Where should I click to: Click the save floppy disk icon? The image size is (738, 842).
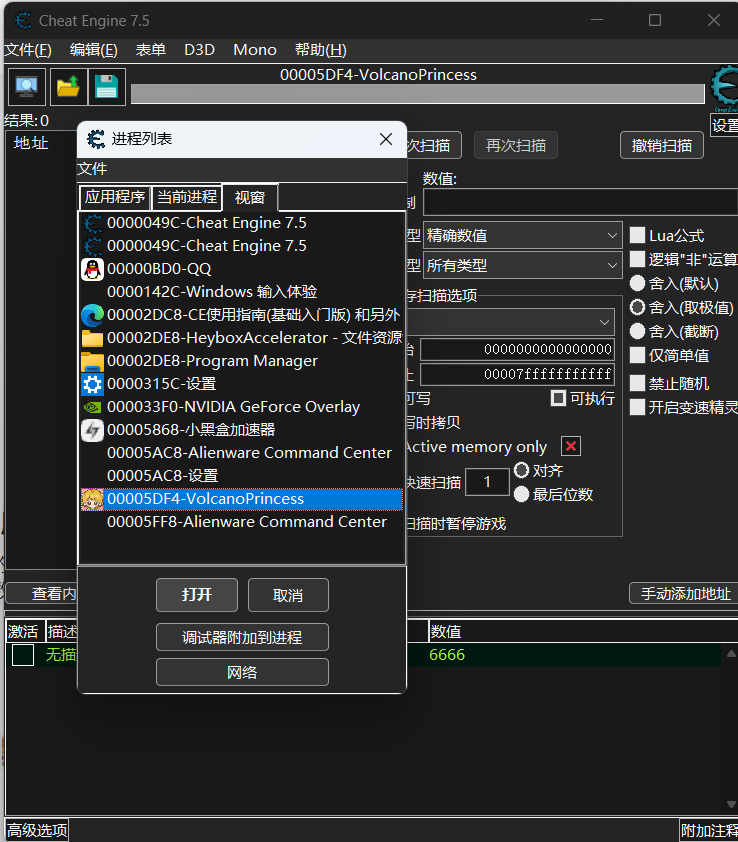coord(106,86)
